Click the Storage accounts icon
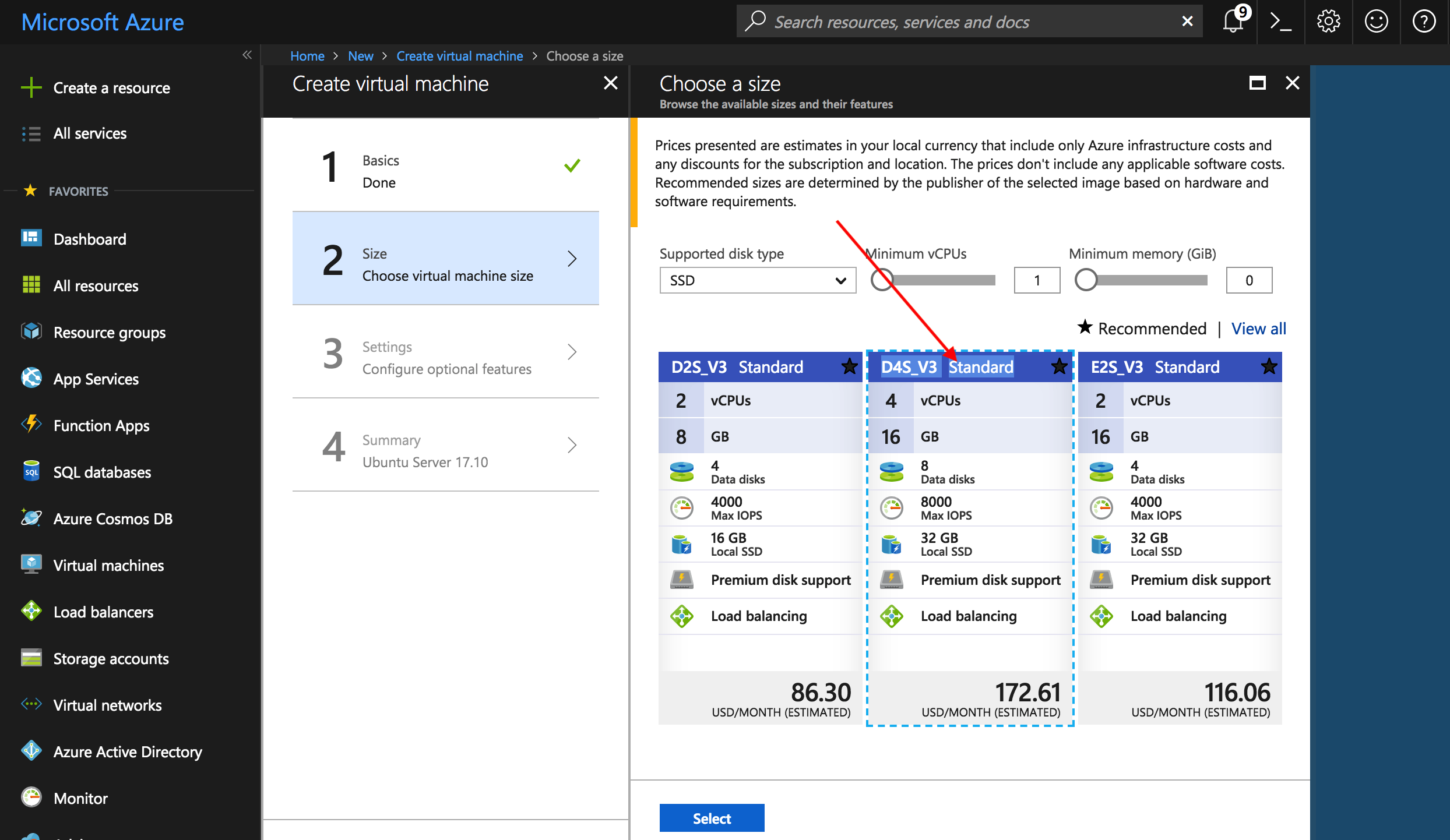This screenshot has height=840, width=1450. pyautogui.click(x=31, y=658)
